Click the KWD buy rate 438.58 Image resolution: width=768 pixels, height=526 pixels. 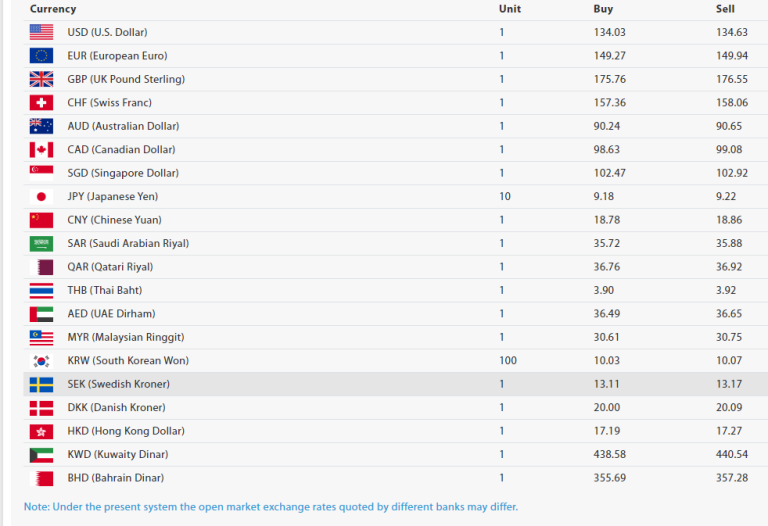click(609, 455)
